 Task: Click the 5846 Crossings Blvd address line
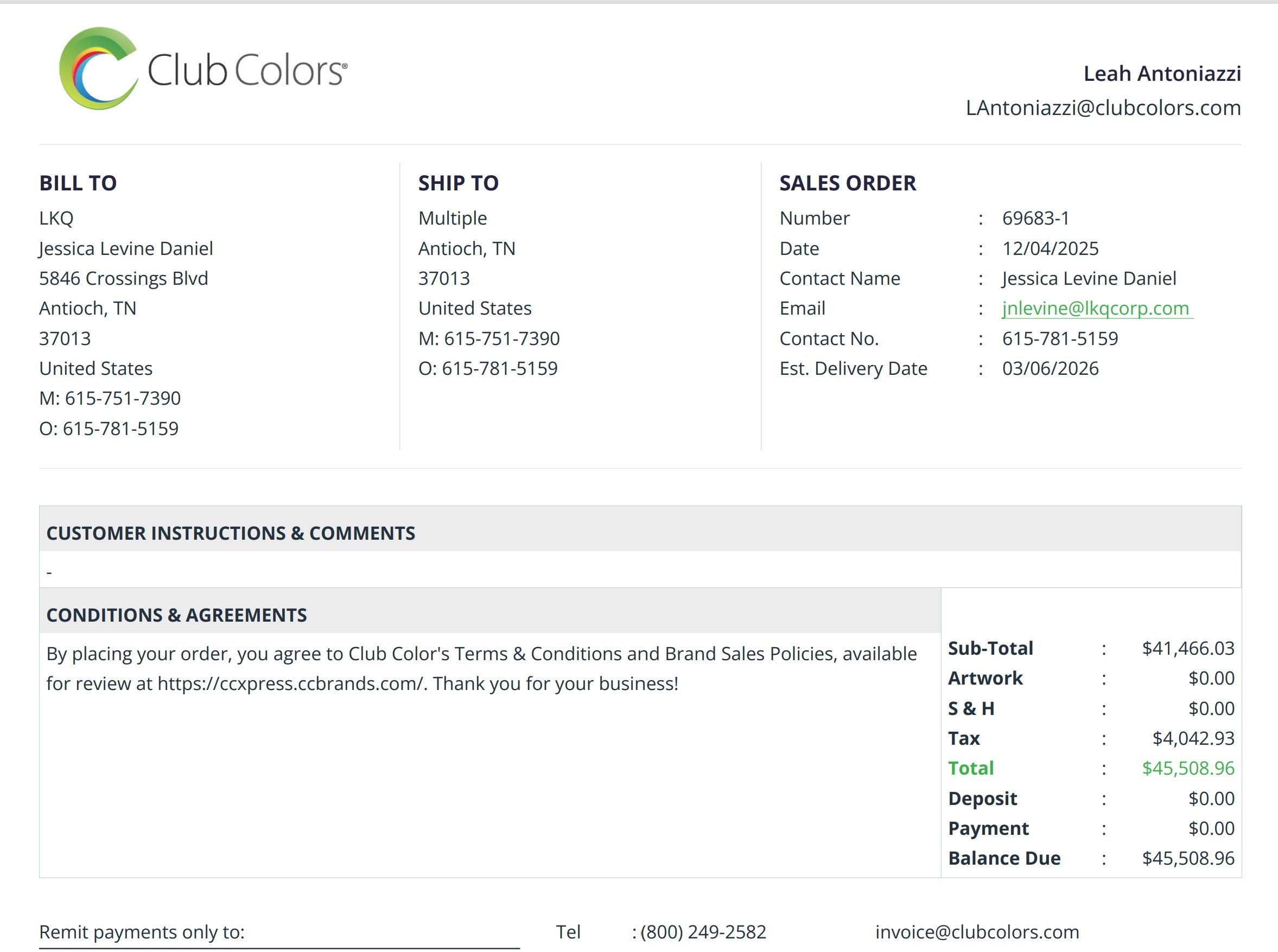point(123,278)
